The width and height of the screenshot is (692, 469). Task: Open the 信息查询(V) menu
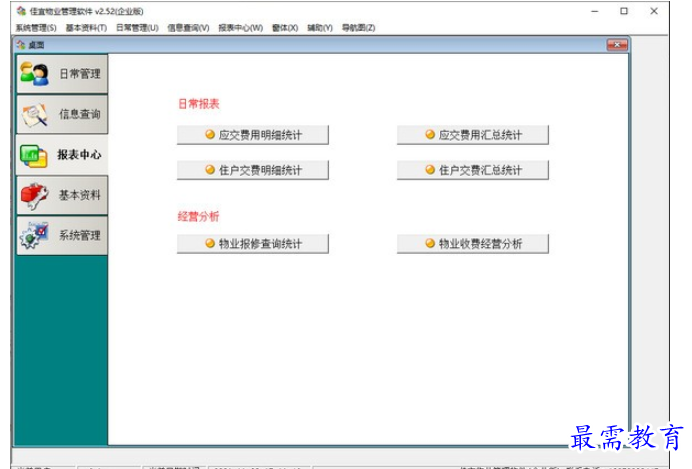pos(188,28)
